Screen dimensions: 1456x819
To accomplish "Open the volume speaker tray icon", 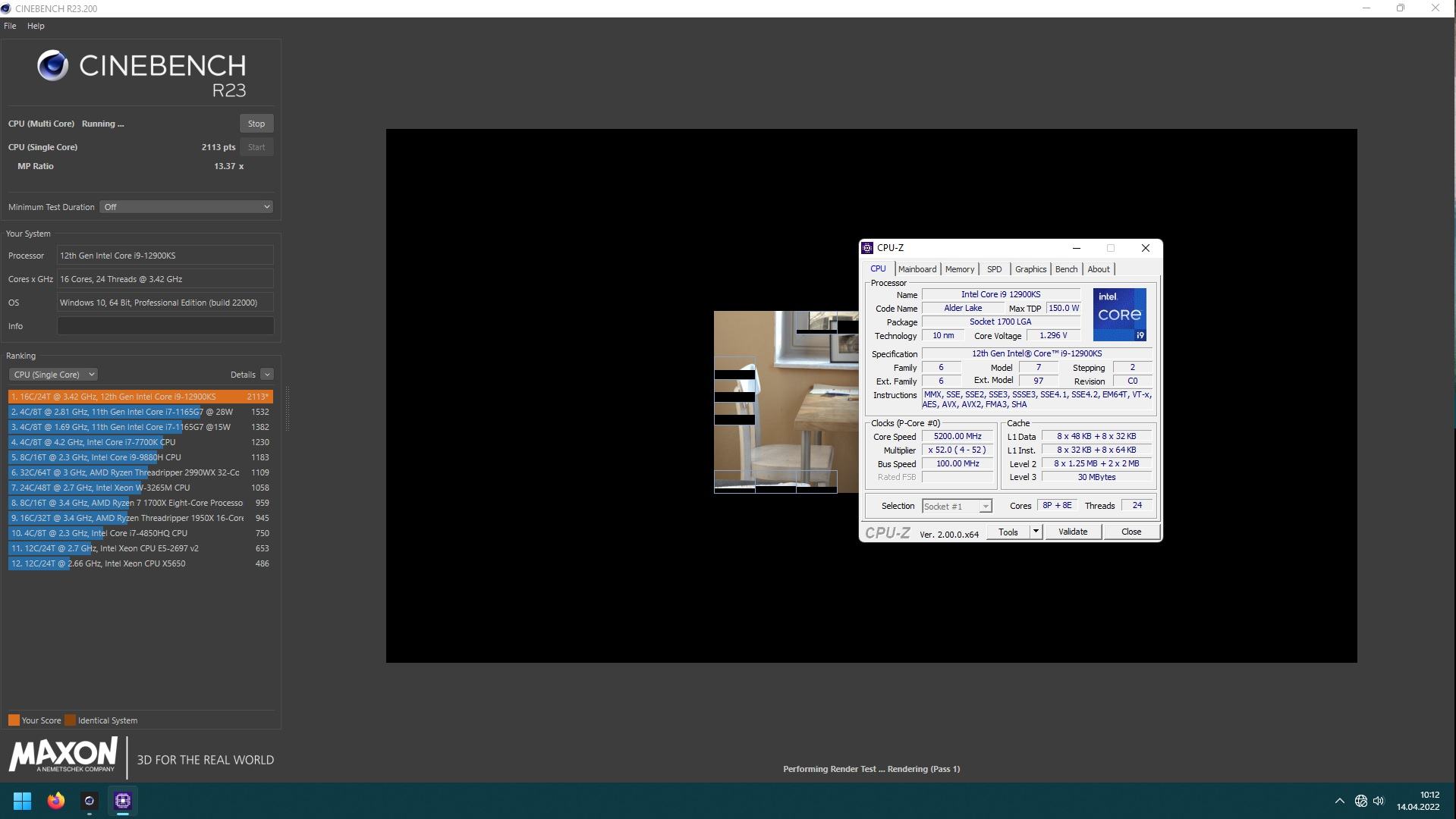I will [1379, 801].
